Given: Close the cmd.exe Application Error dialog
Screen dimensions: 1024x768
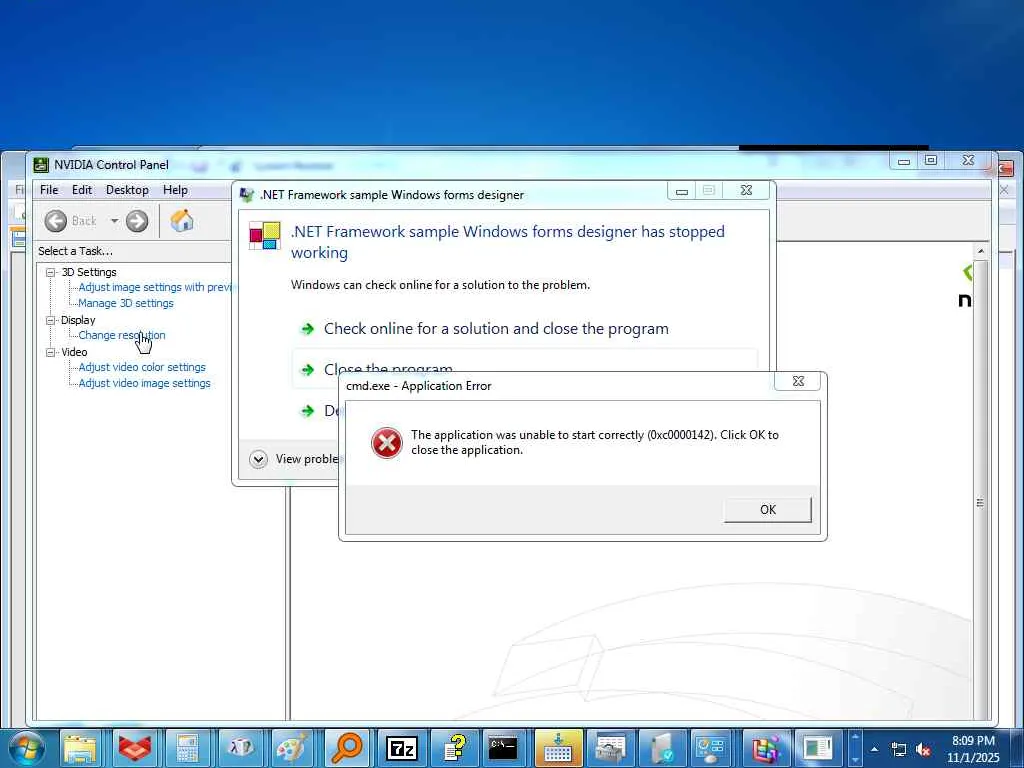Looking at the screenshot, I should point(798,381).
